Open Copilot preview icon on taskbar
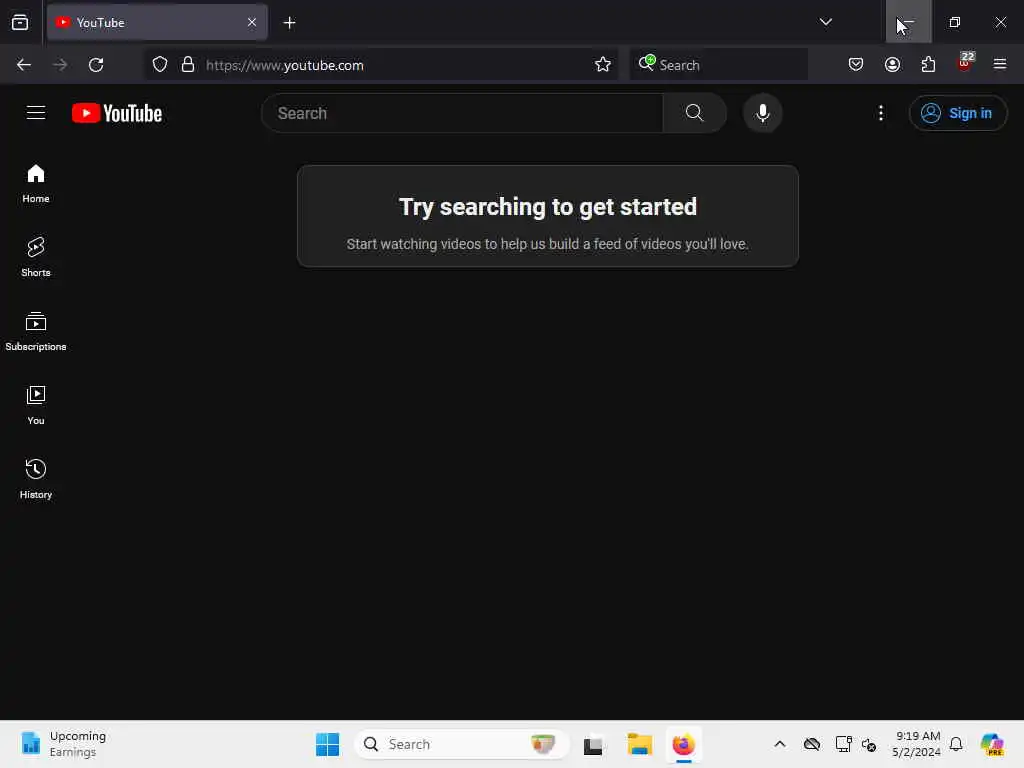 992,744
